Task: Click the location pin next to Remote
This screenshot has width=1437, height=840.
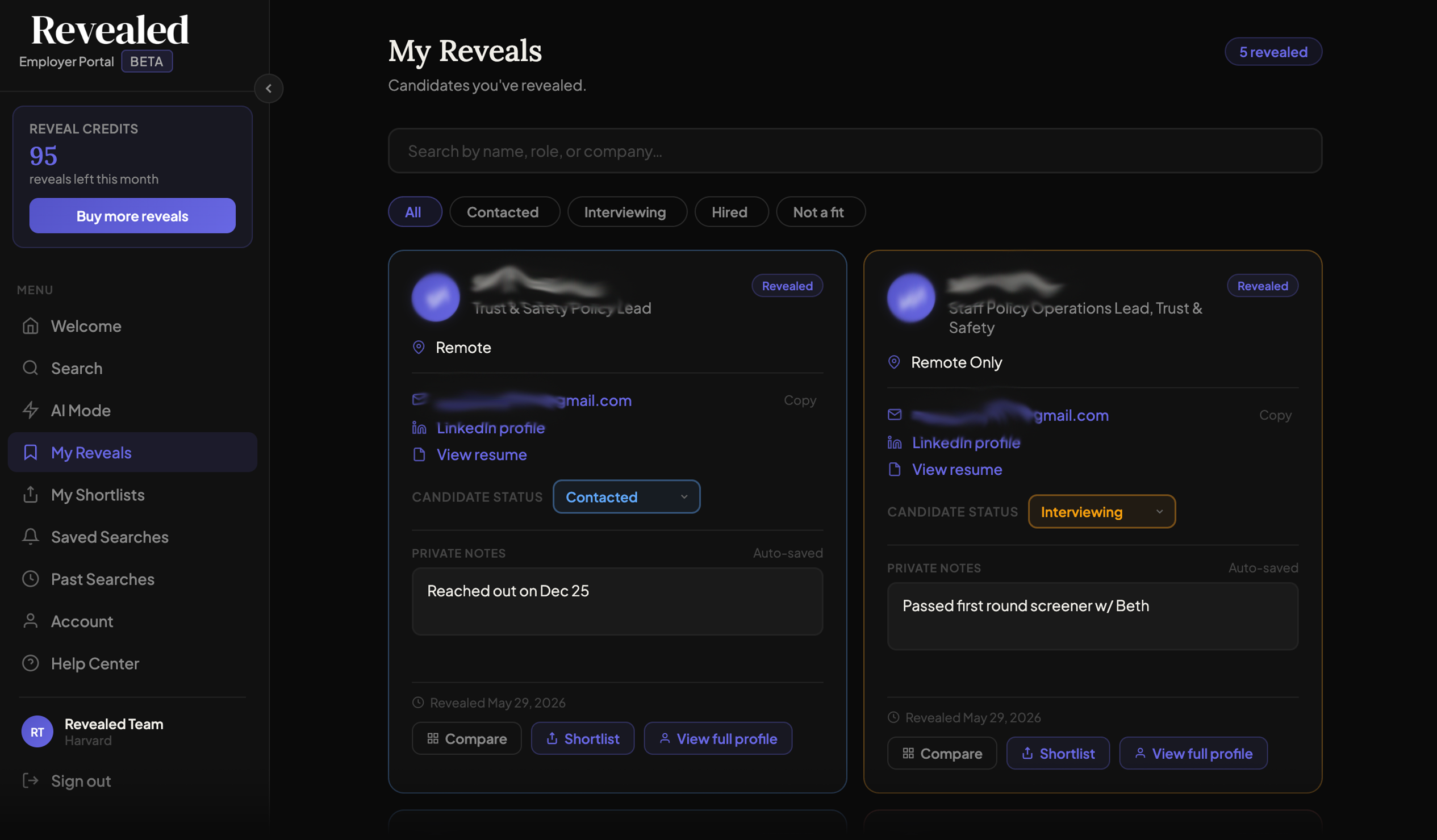Action: coord(419,347)
